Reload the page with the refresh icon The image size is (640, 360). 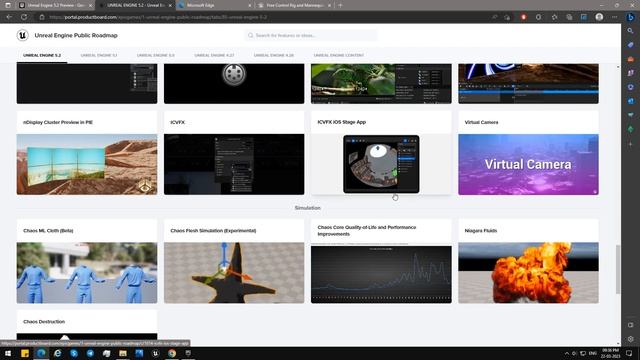[24, 17]
